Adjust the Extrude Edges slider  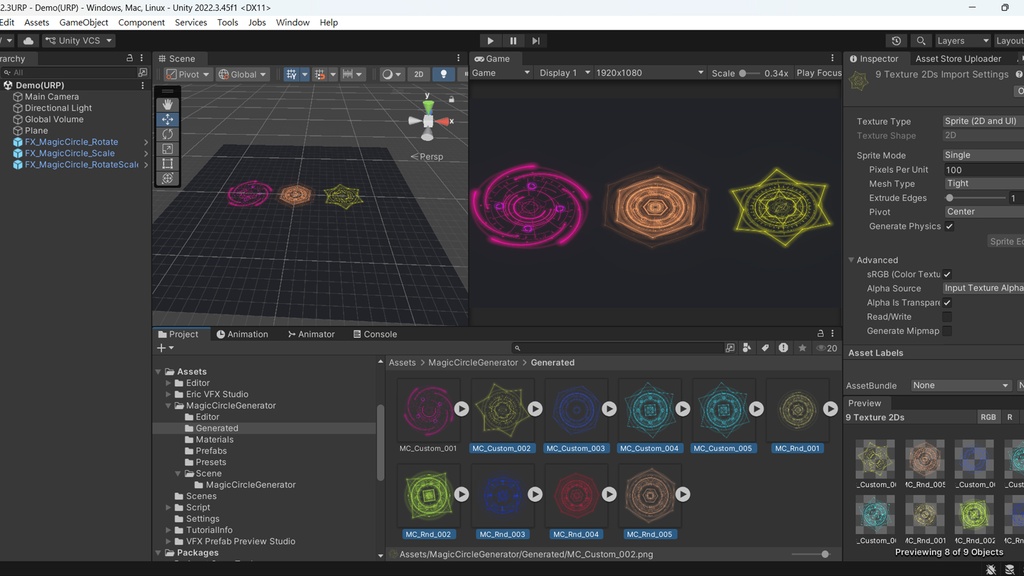976,198
